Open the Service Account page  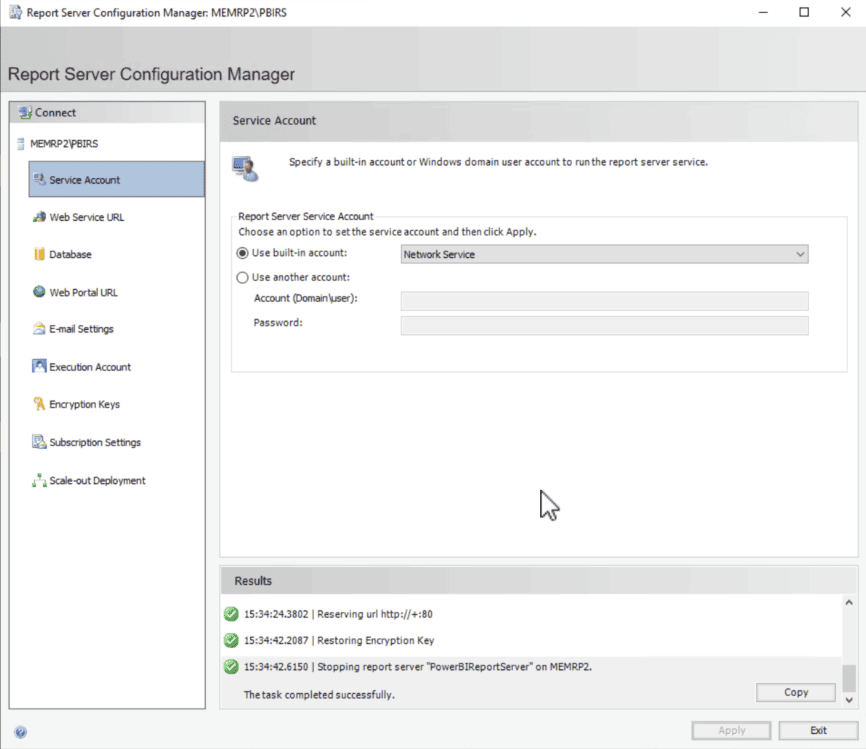[117, 180]
